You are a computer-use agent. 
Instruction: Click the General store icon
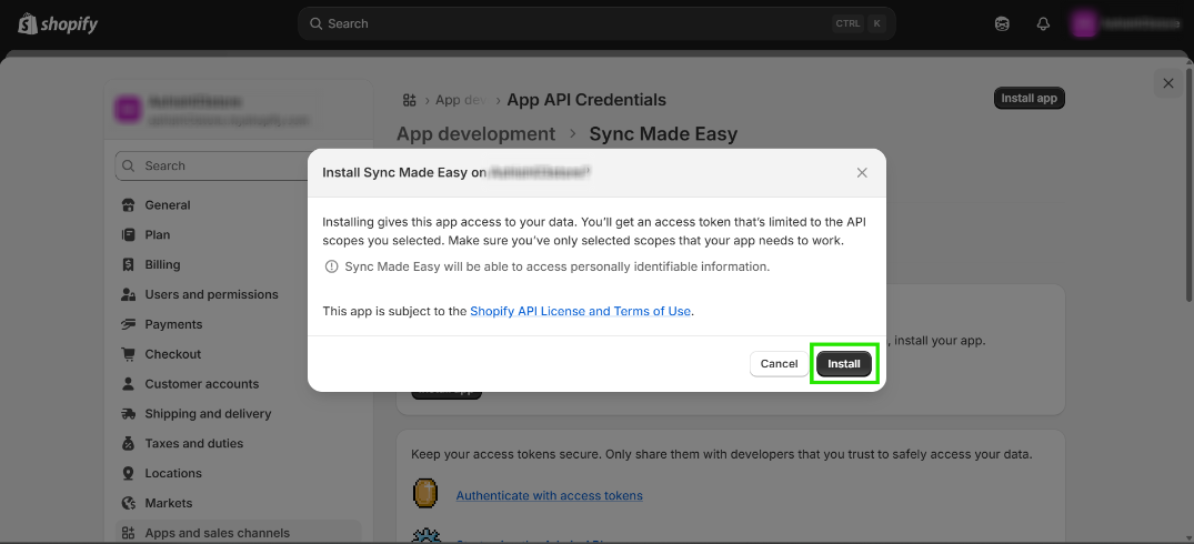tap(129, 205)
